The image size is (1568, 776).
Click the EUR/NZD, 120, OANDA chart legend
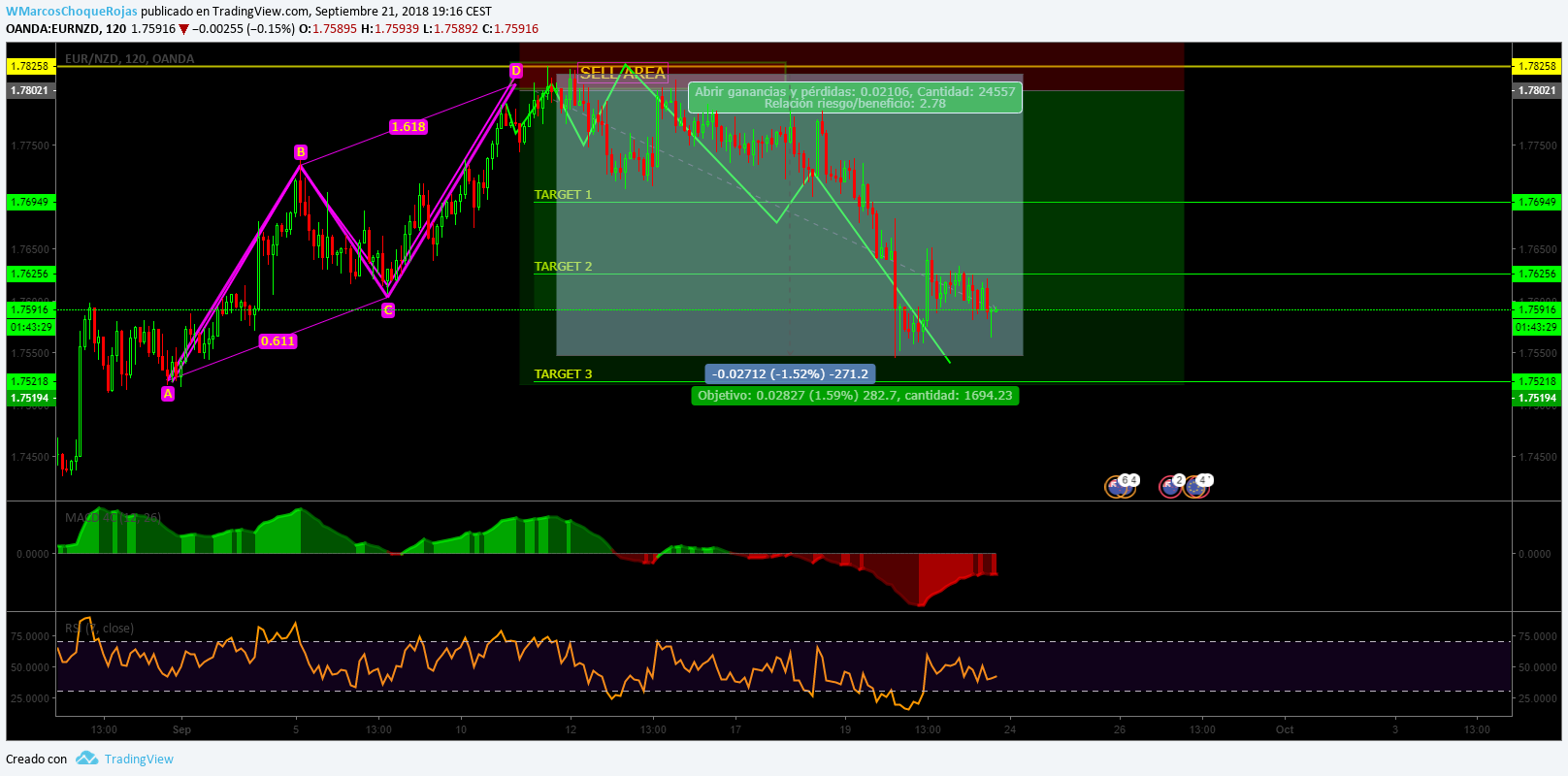[x=129, y=59]
